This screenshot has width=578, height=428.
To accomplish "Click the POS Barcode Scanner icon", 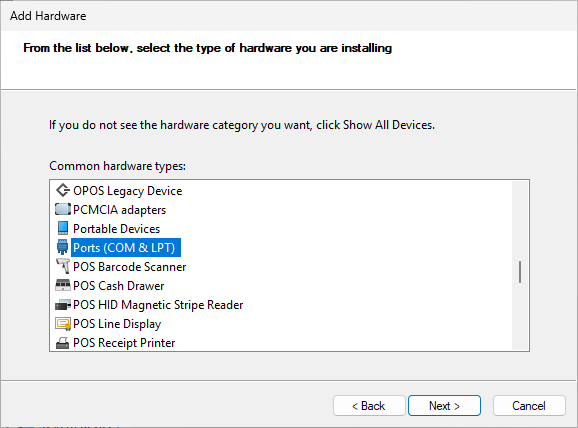I will pos(63,266).
